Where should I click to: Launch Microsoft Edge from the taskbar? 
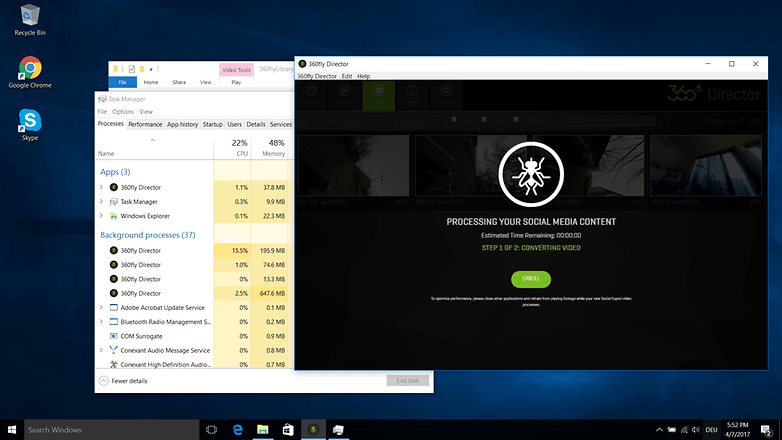pyautogui.click(x=237, y=430)
